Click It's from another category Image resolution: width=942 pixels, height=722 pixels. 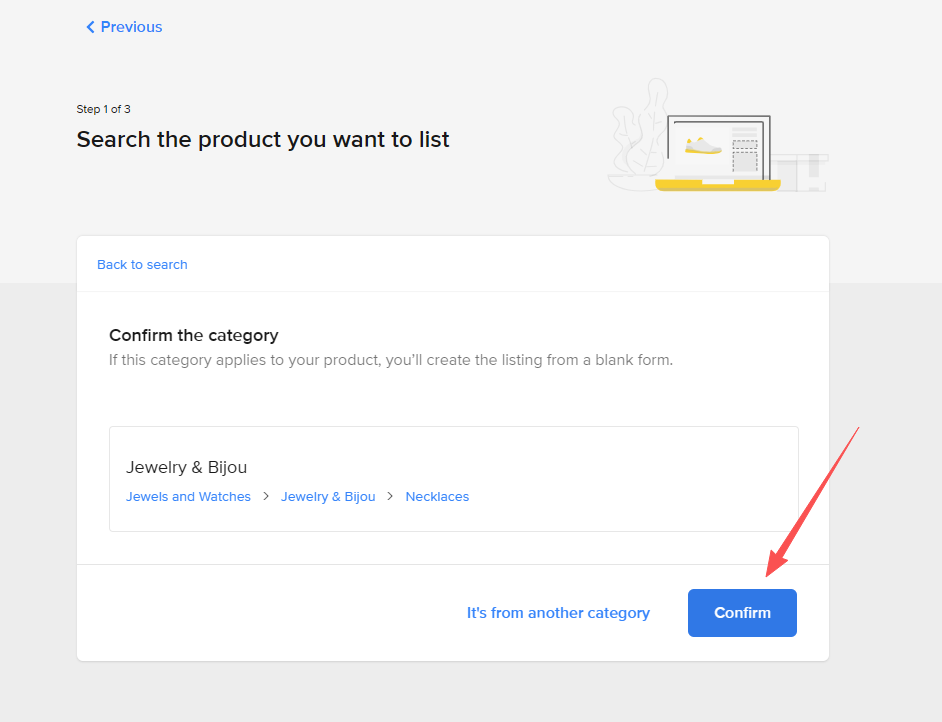click(x=558, y=613)
